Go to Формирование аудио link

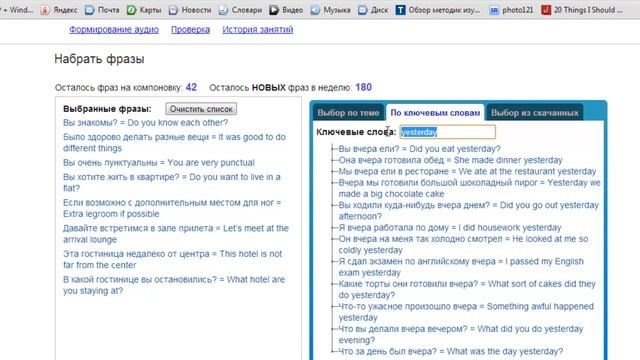click(114, 29)
